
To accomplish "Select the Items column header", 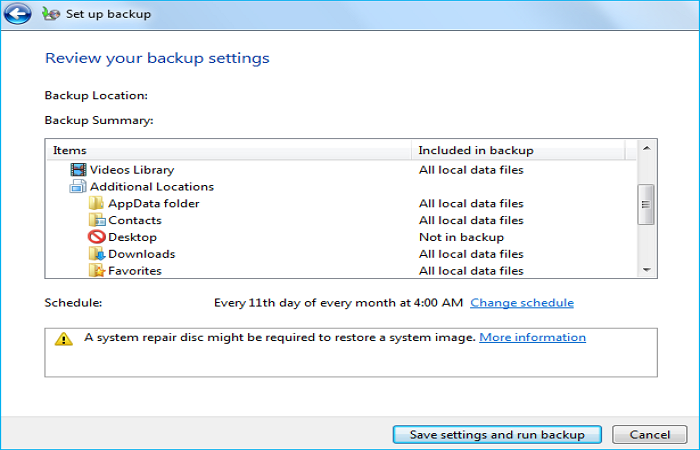I will tap(229, 150).
